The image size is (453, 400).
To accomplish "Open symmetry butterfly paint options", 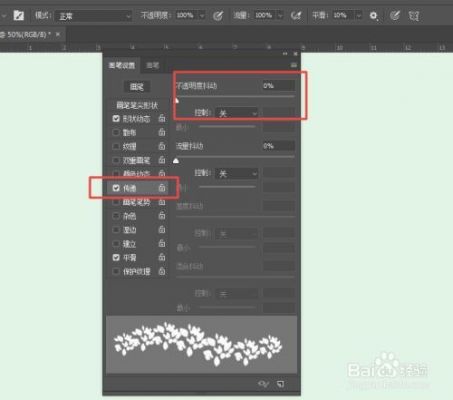I will point(414,16).
